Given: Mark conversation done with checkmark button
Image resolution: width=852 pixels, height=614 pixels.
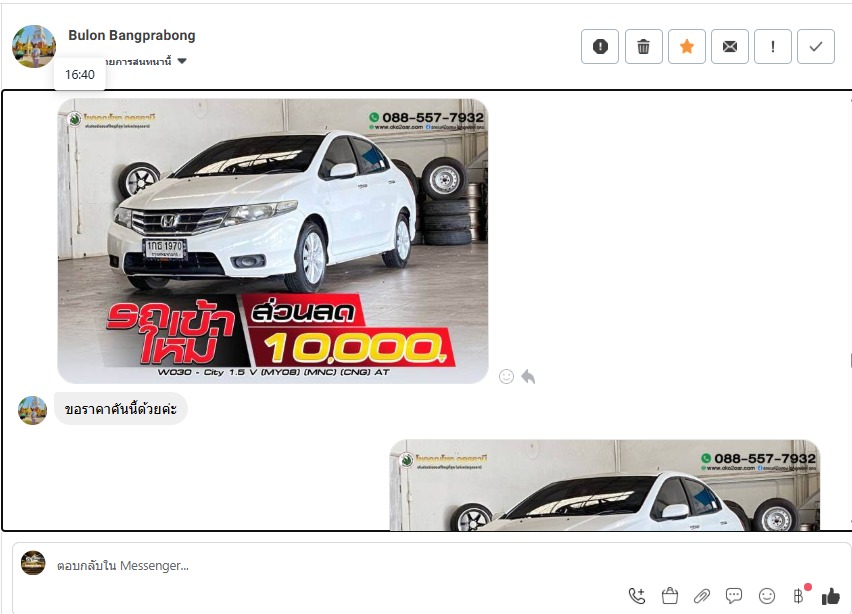Looking at the screenshot, I should 816,46.
